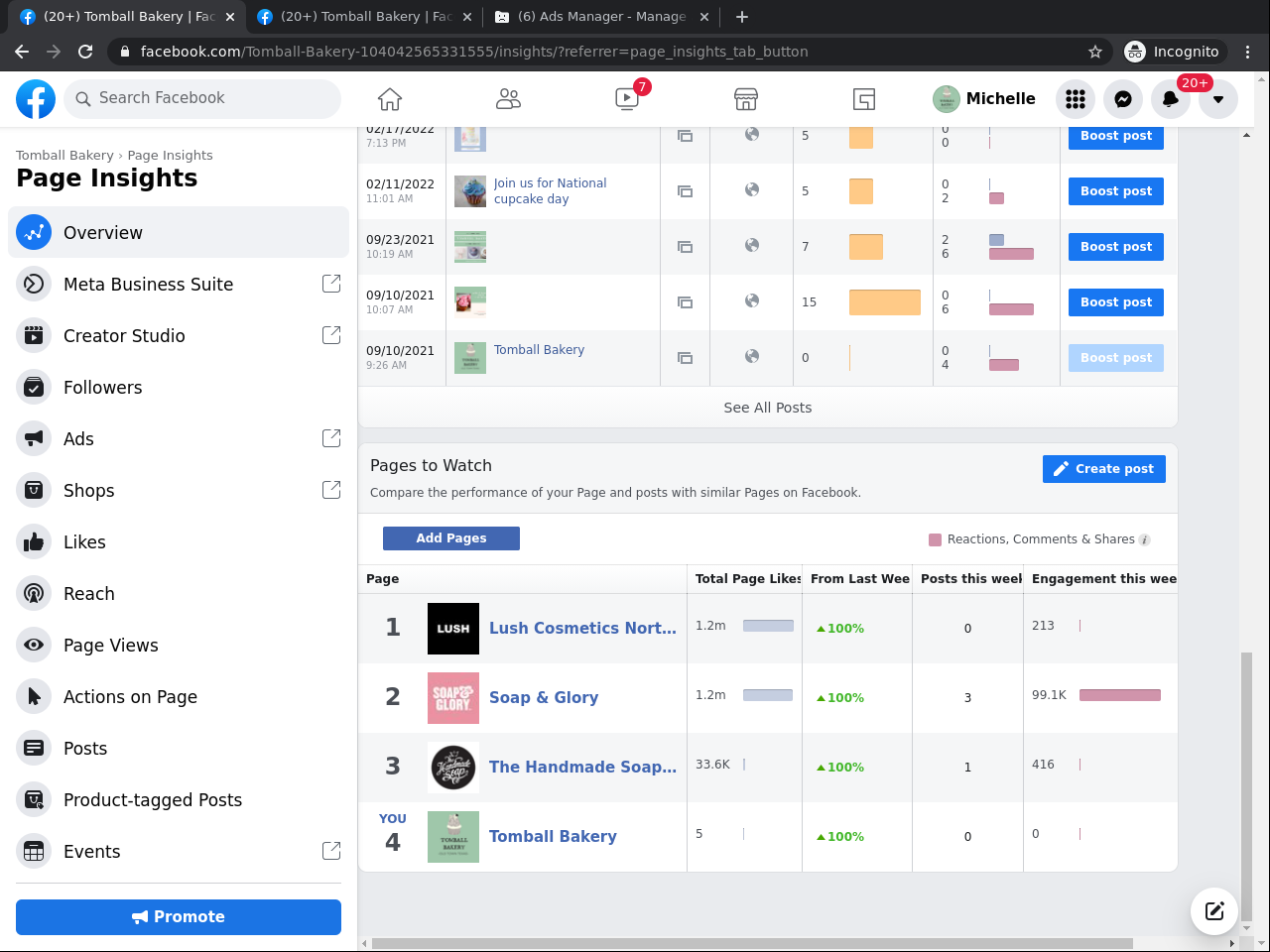Click the Michelle profile link
The image size is (1270, 952).
(x=984, y=99)
